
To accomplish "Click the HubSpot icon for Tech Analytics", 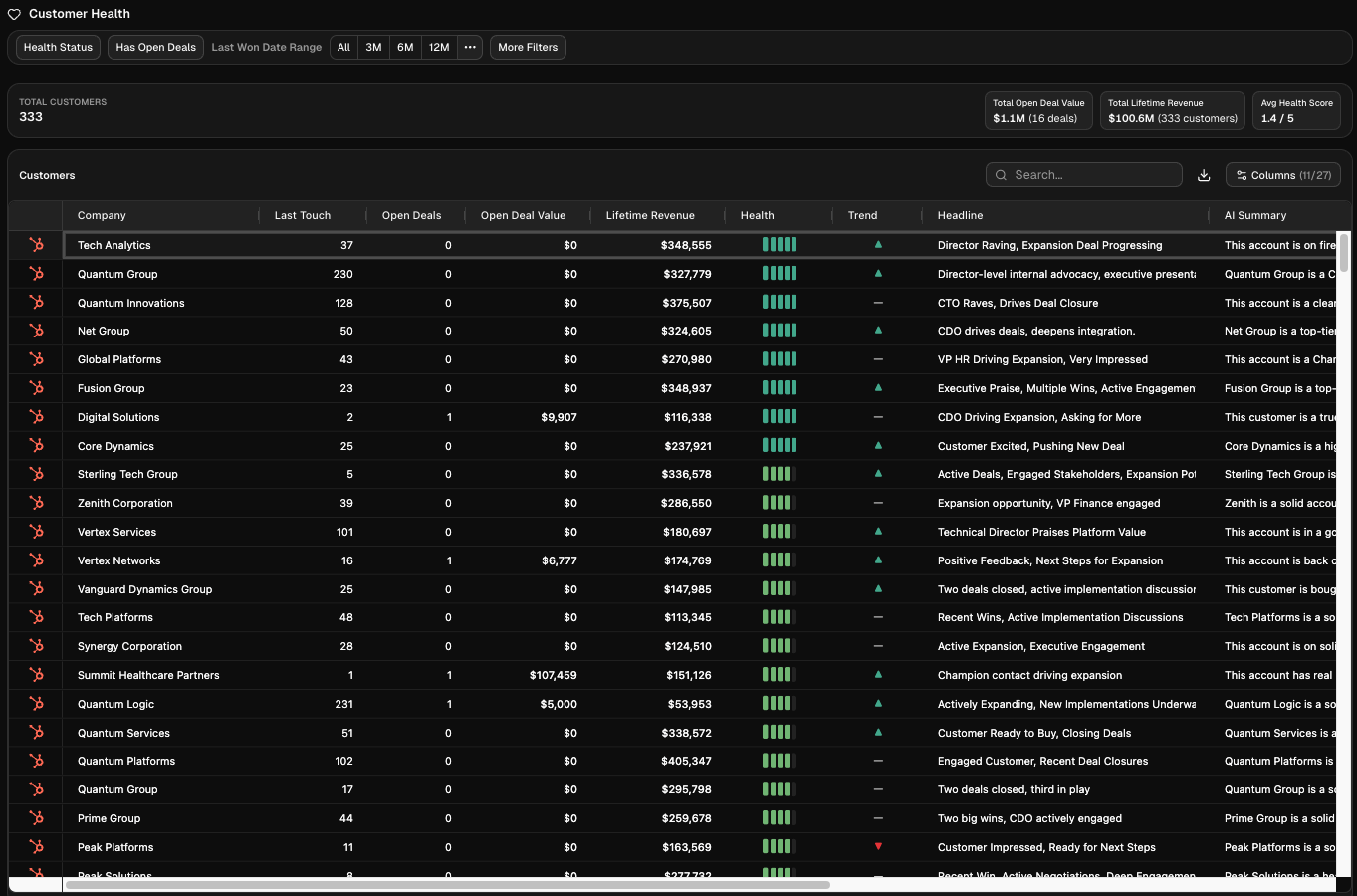I will (36, 245).
